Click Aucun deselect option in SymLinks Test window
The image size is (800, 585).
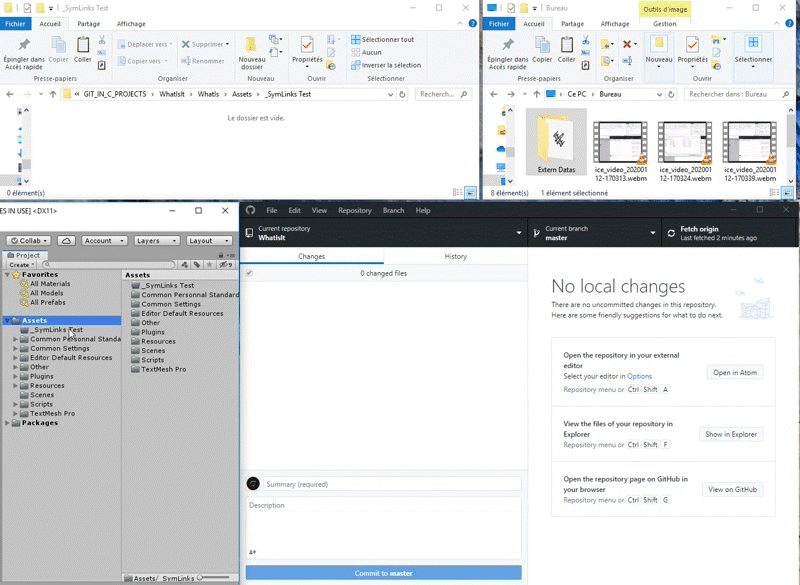pos(366,52)
